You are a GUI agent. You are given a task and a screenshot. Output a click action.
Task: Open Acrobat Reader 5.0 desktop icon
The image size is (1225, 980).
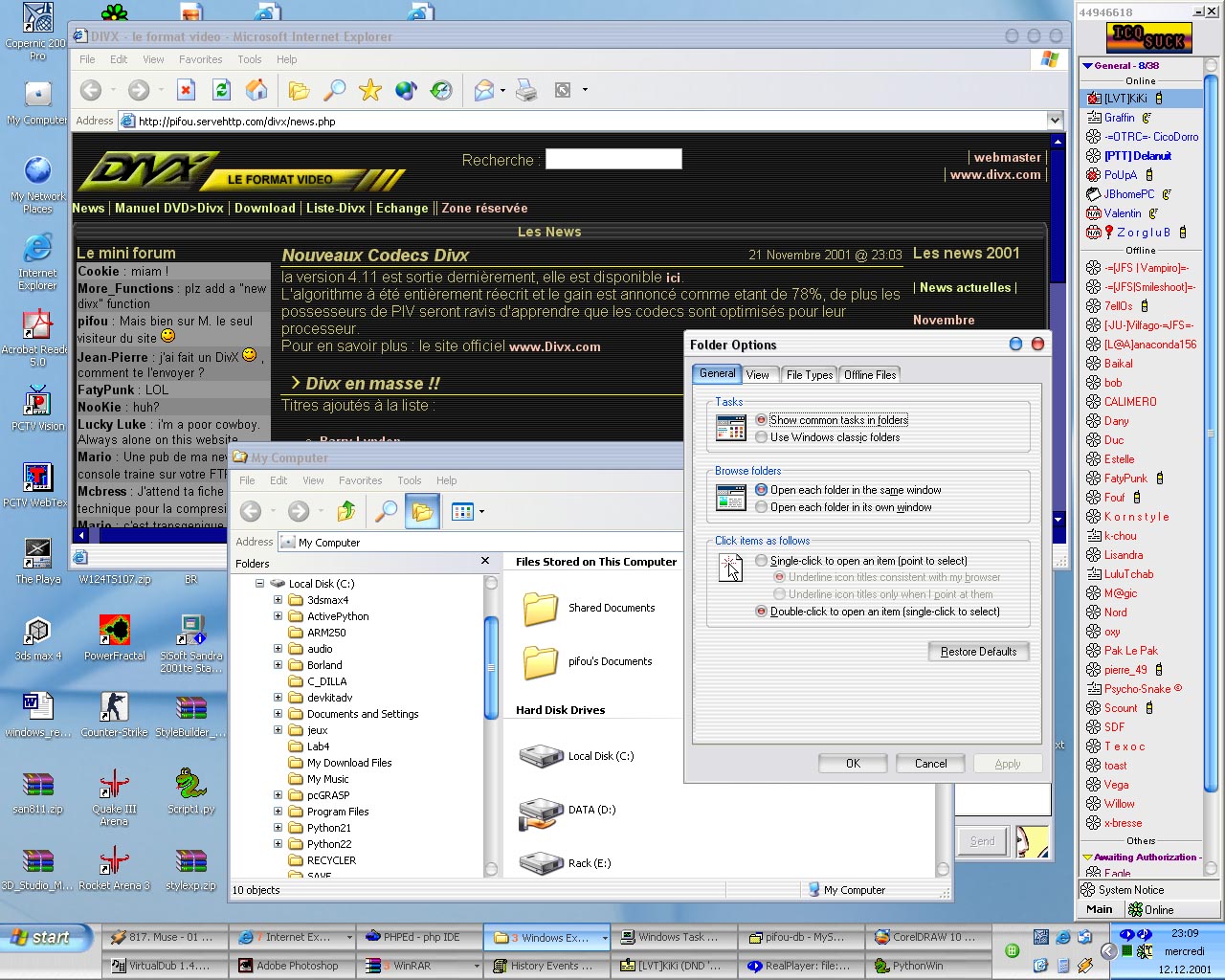click(37, 324)
